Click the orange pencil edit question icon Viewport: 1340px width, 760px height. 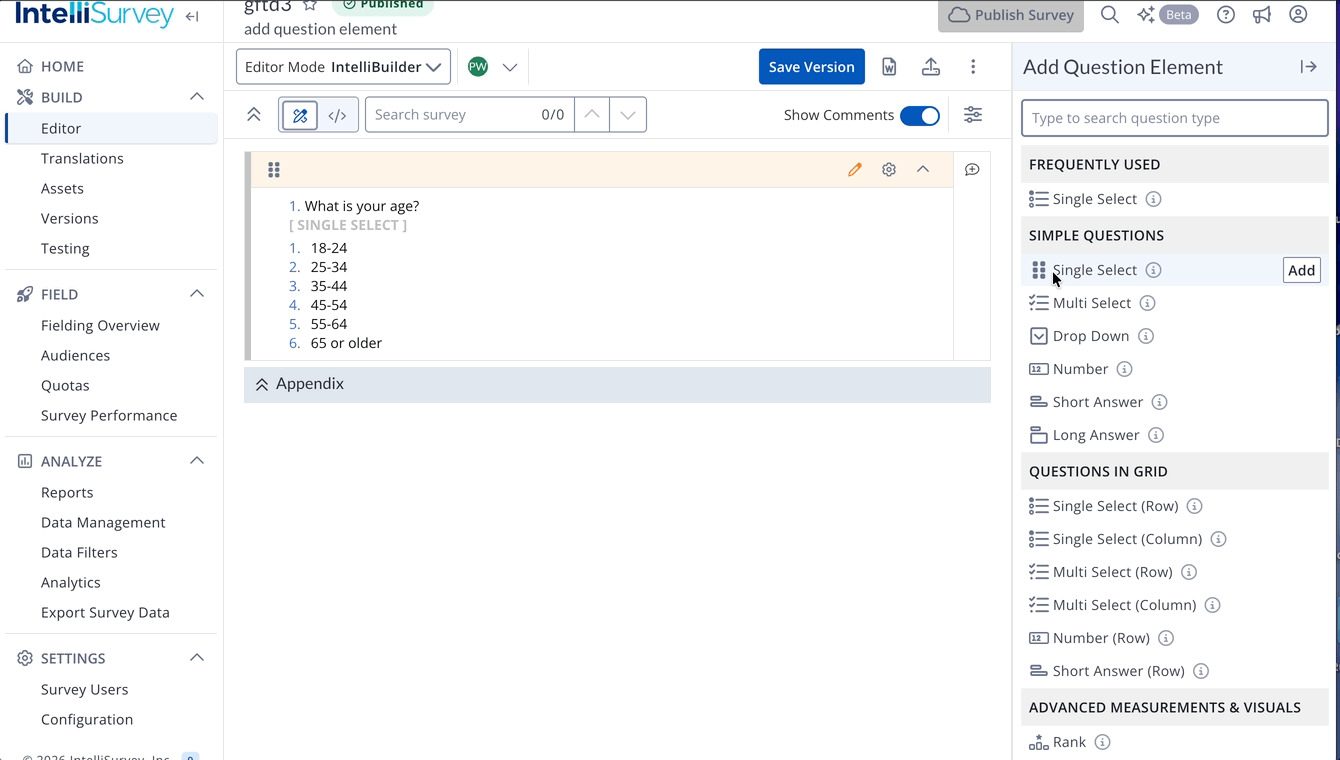coord(854,170)
